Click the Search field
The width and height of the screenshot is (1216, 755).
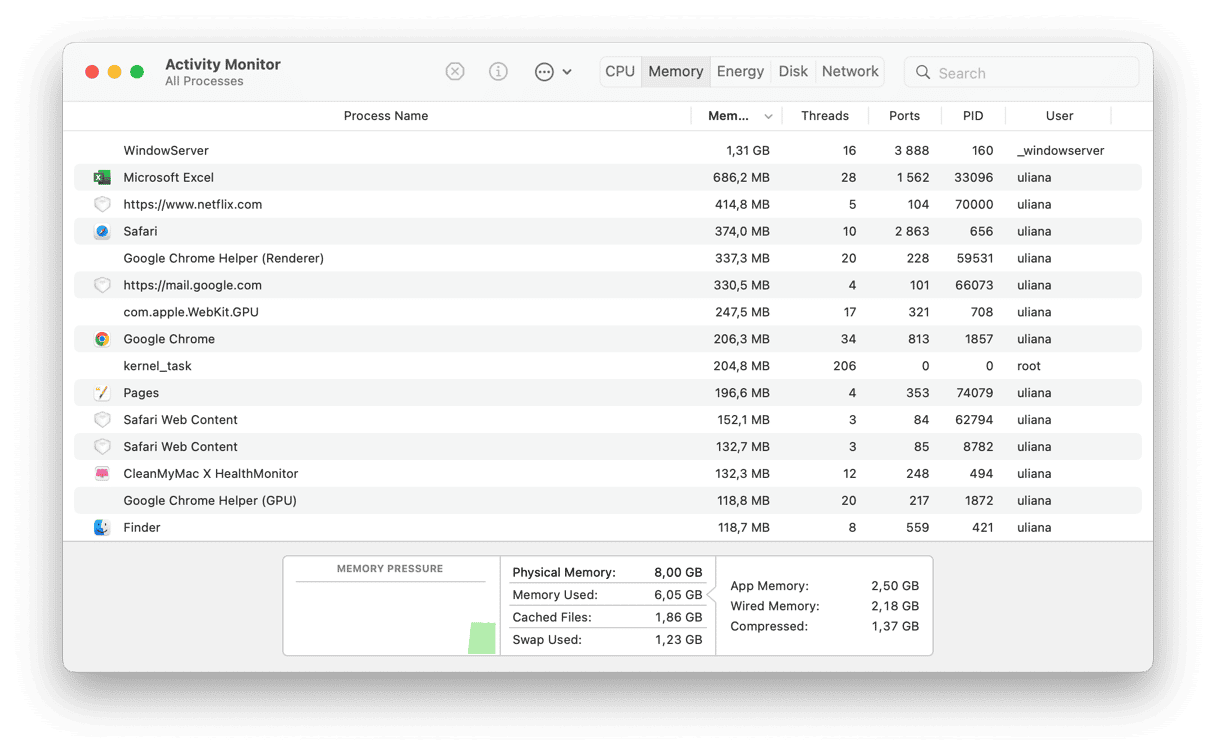(1030, 73)
